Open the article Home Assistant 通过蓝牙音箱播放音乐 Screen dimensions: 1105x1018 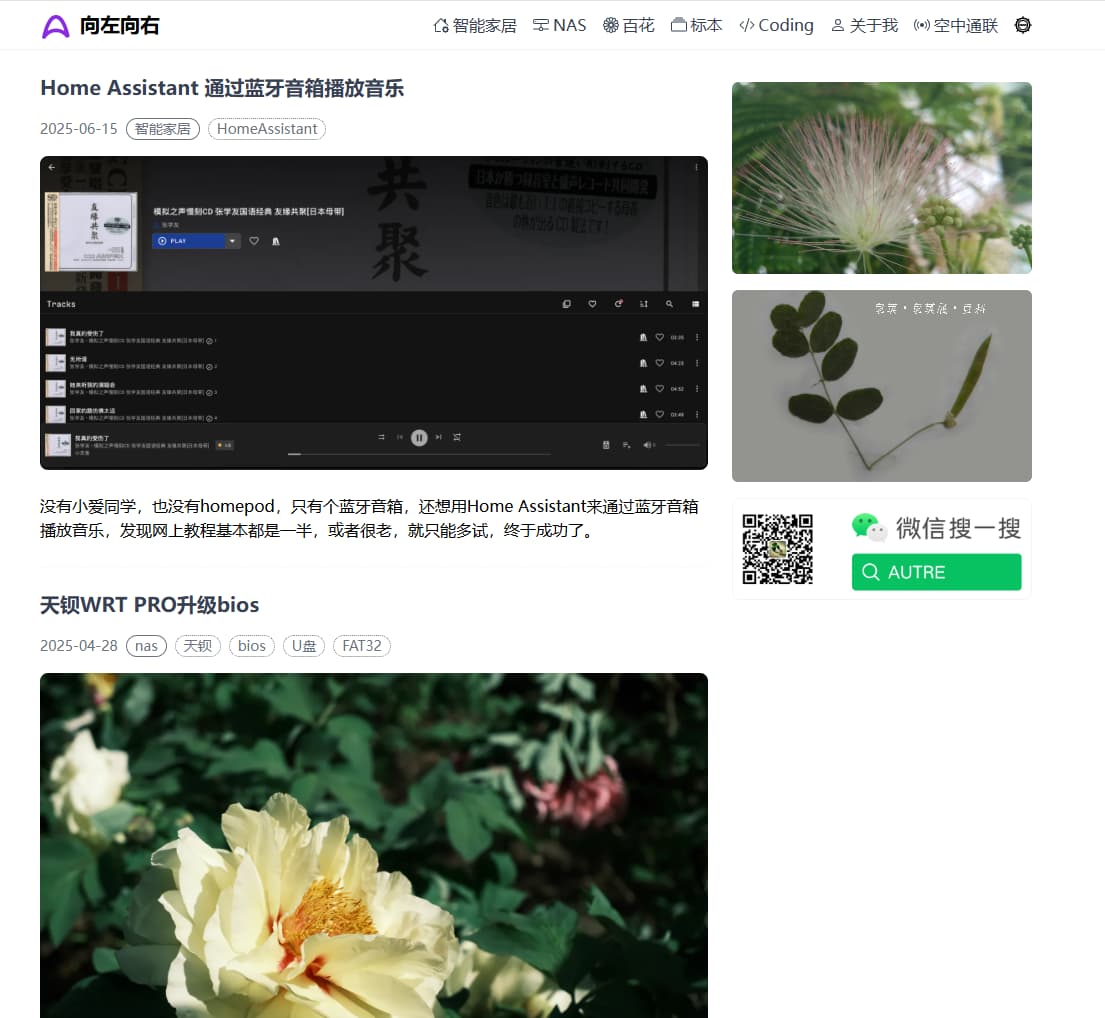point(222,88)
